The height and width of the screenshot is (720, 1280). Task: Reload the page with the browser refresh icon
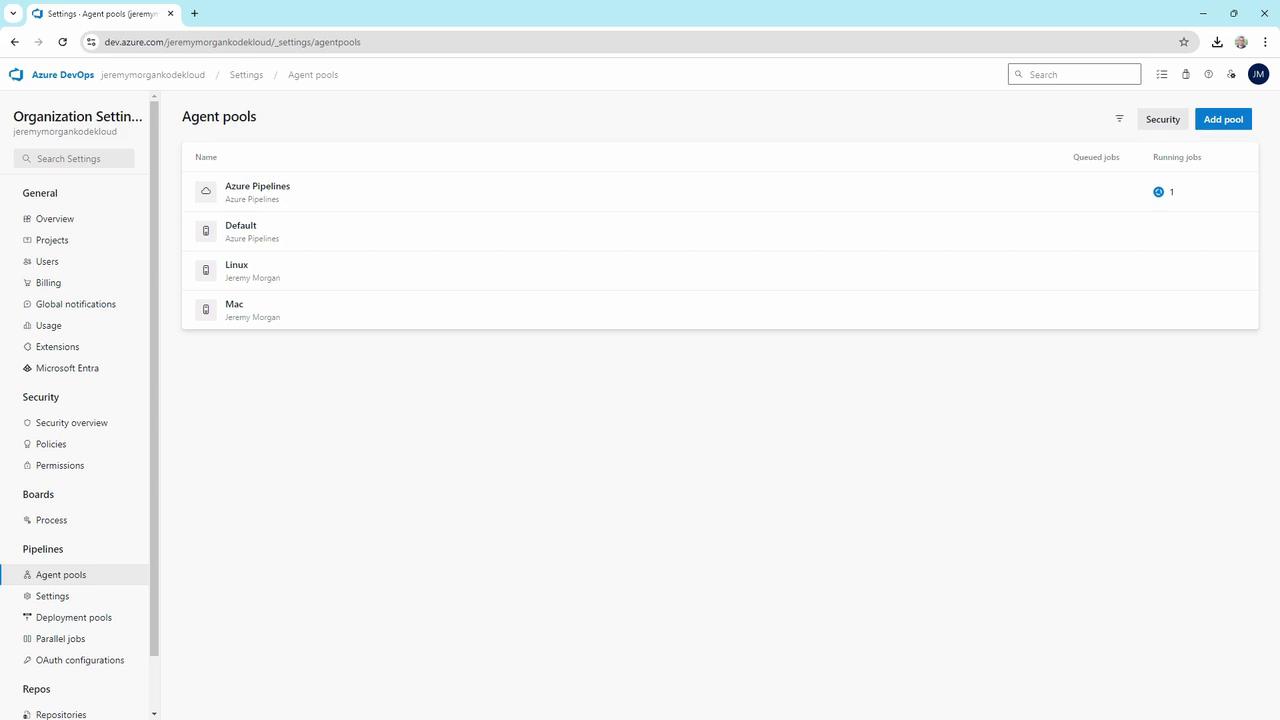coord(62,42)
